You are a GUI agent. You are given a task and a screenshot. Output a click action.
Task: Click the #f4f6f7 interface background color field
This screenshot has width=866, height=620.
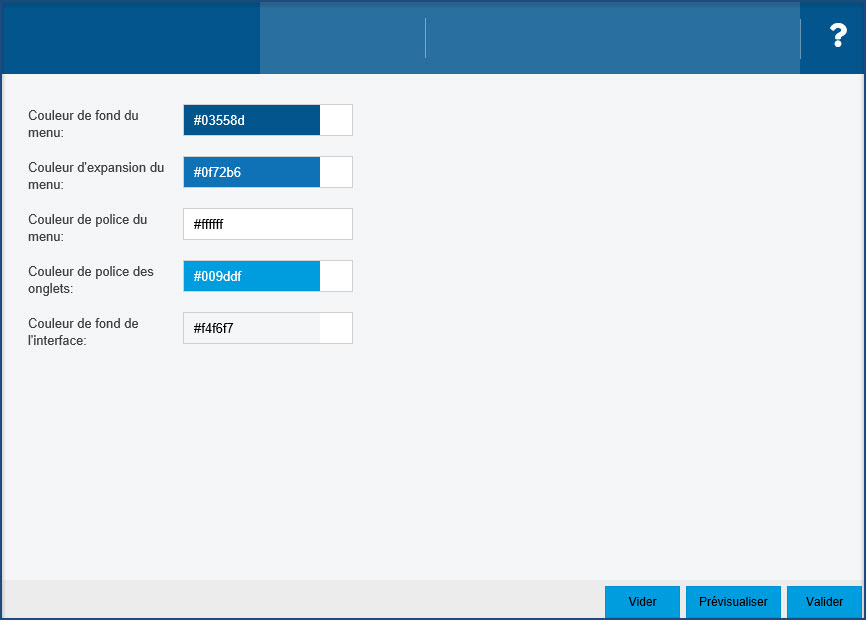251,328
